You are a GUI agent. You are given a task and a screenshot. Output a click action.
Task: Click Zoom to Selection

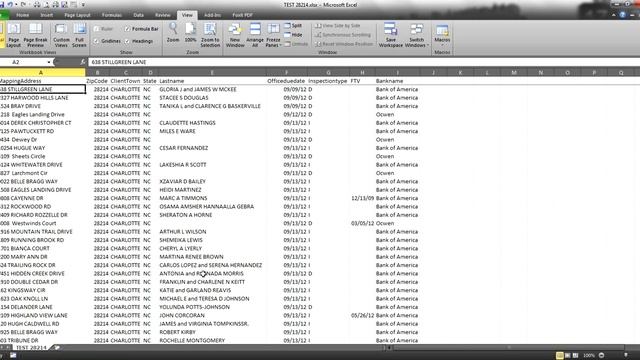tap(210, 35)
